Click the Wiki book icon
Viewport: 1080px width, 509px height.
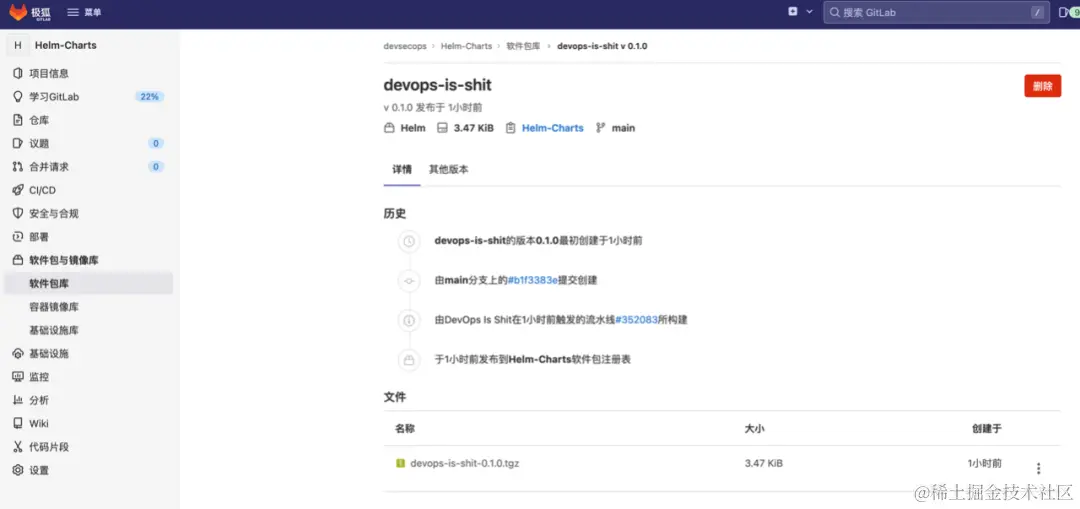tap(18, 424)
